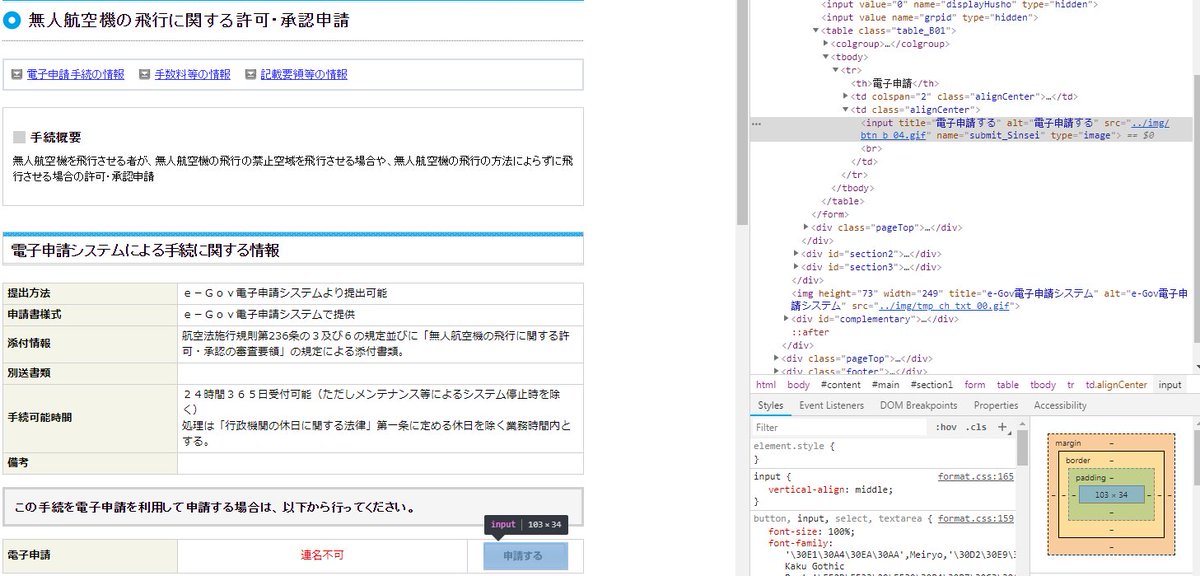The height and width of the screenshot is (576, 1200).
Task: Click the arrow icon beside 手数料等の情報
Action: pos(145,74)
